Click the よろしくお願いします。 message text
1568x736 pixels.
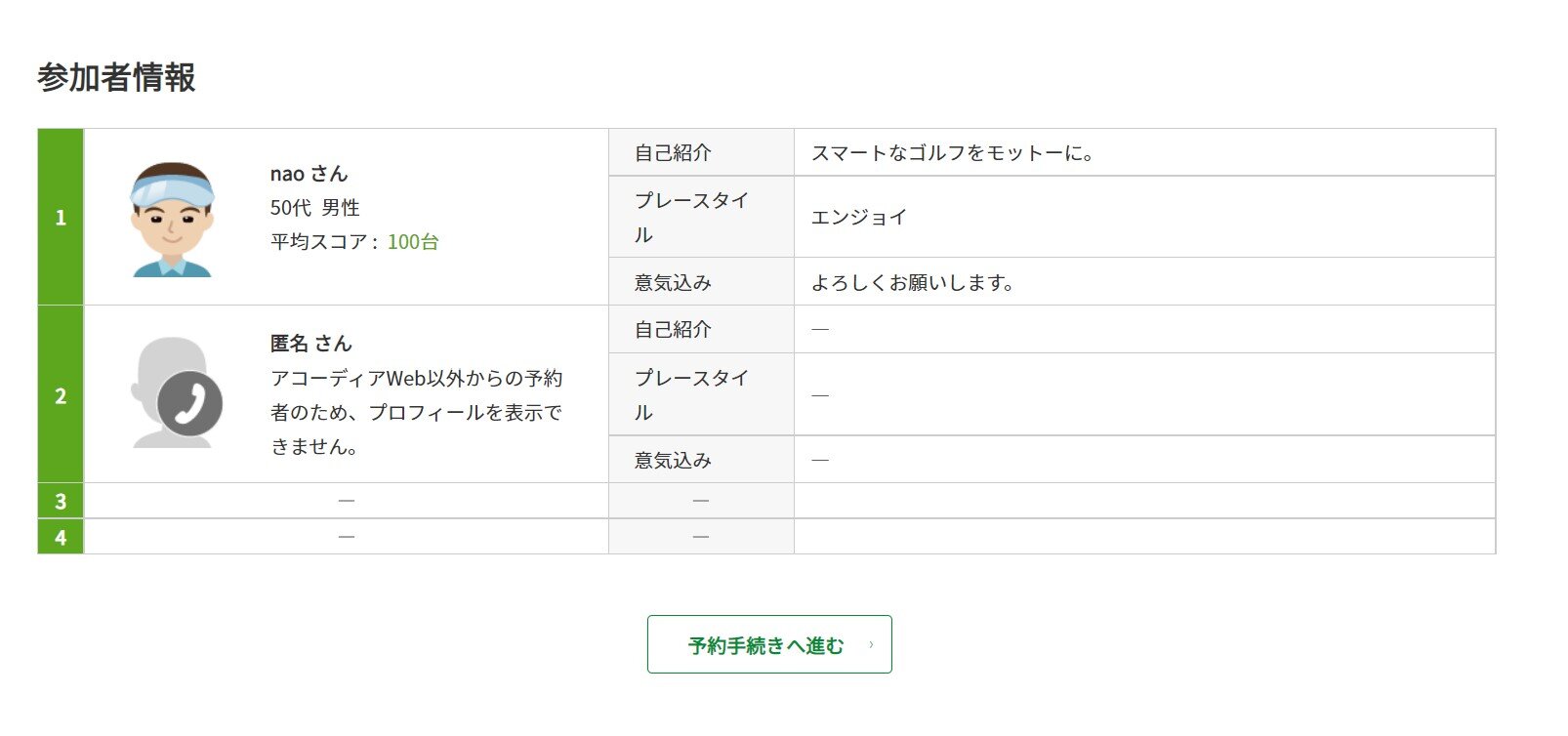click(x=913, y=282)
